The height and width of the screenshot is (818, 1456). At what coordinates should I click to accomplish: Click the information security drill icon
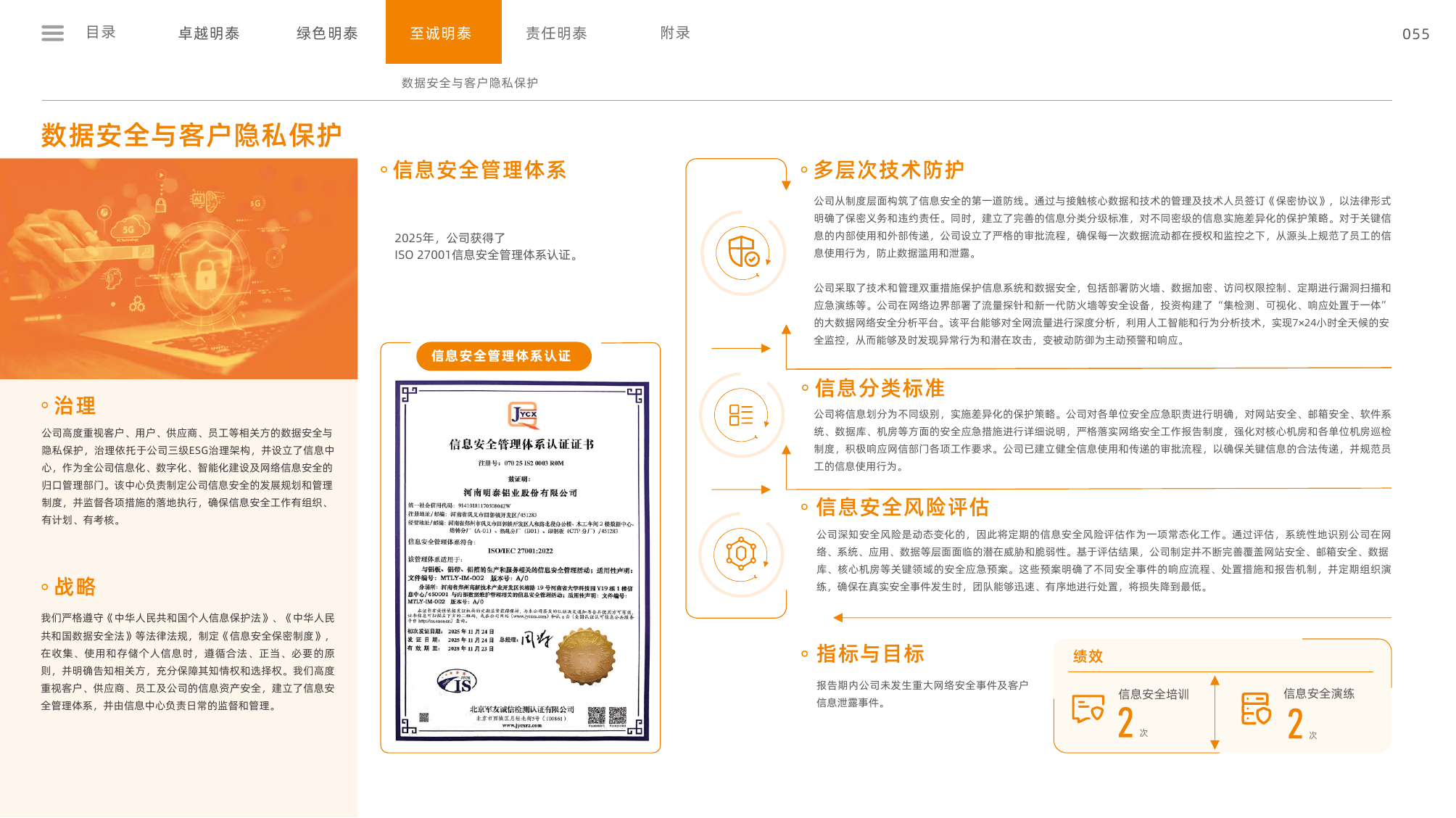click(x=1257, y=708)
